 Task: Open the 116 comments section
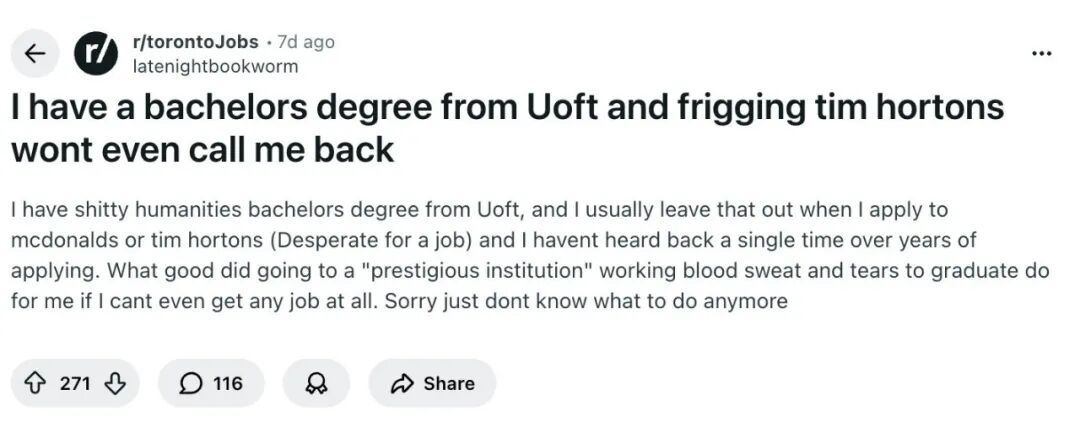[x=211, y=383]
